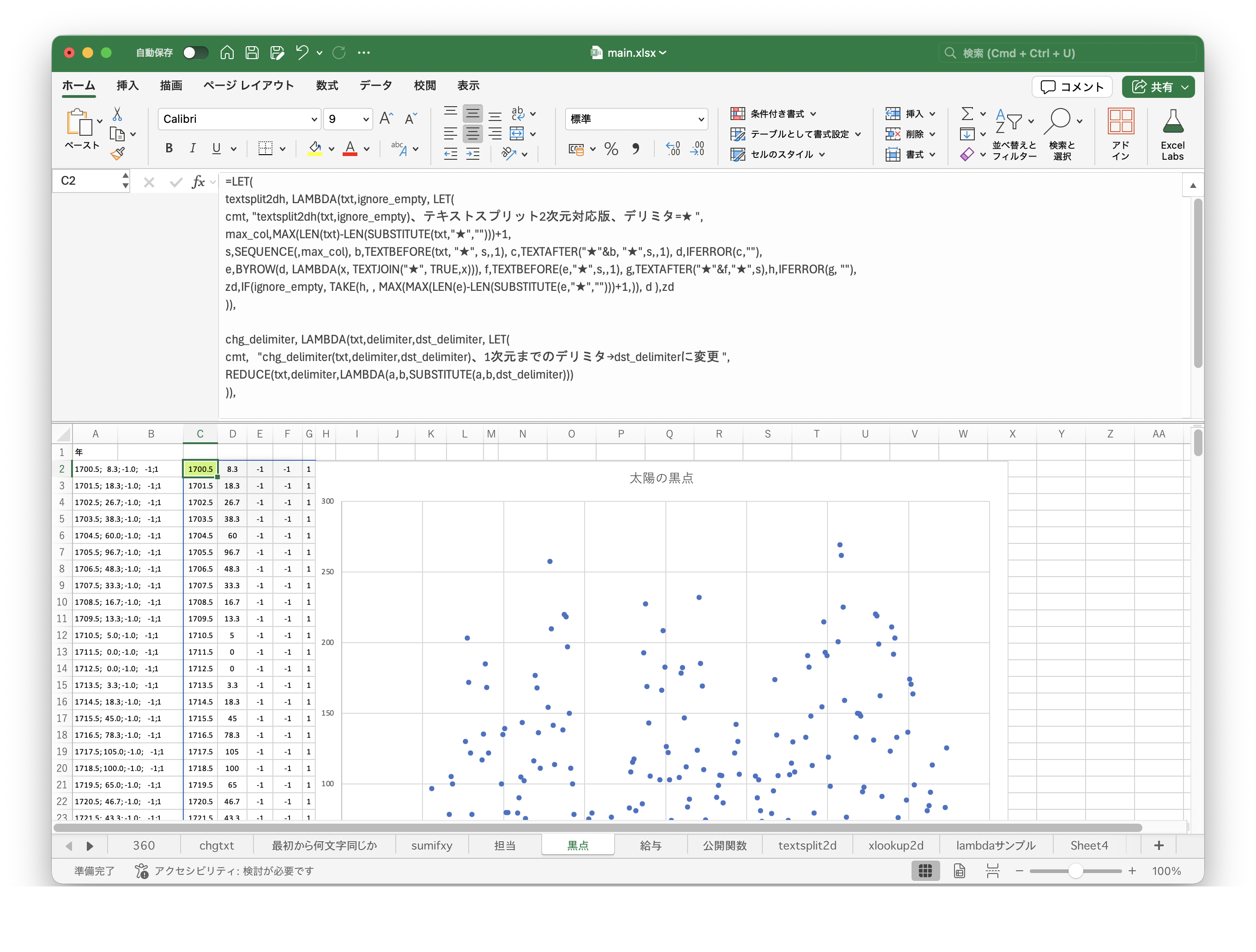Open the 数式 ribbon tab
The image size is (1256, 952).
(x=326, y=86)
